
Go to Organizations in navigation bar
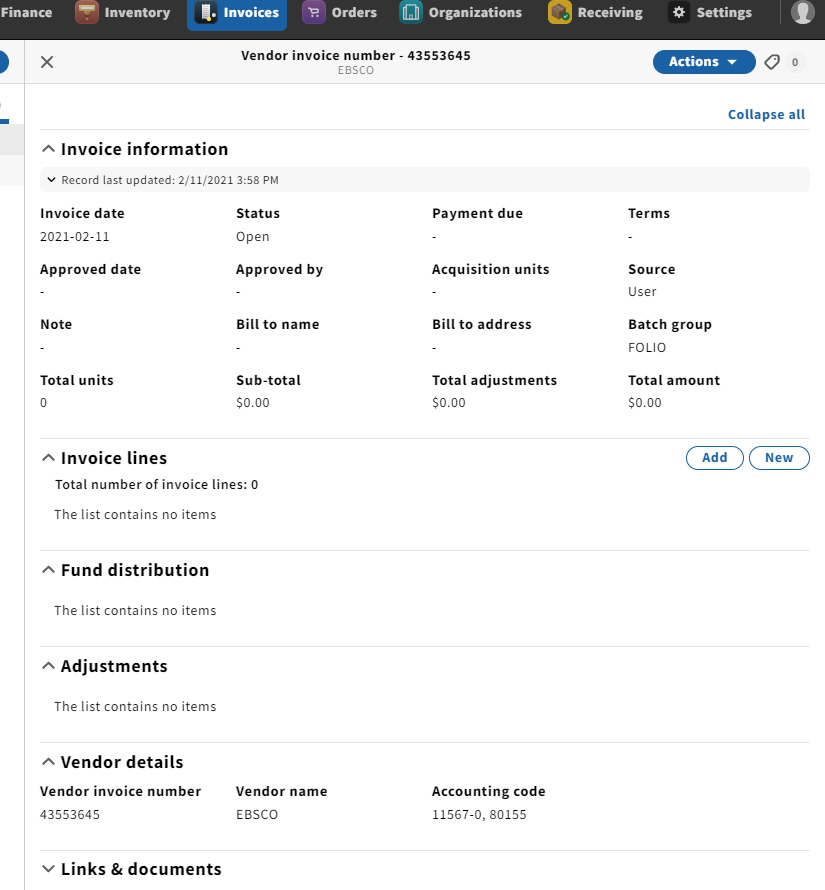point(475,12)
